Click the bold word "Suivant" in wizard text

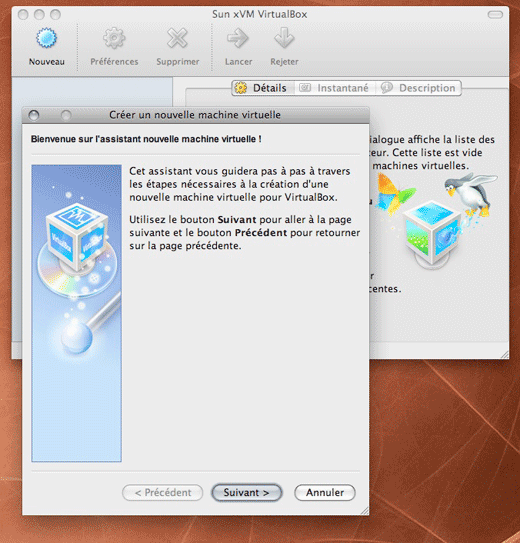pos(237,220)
